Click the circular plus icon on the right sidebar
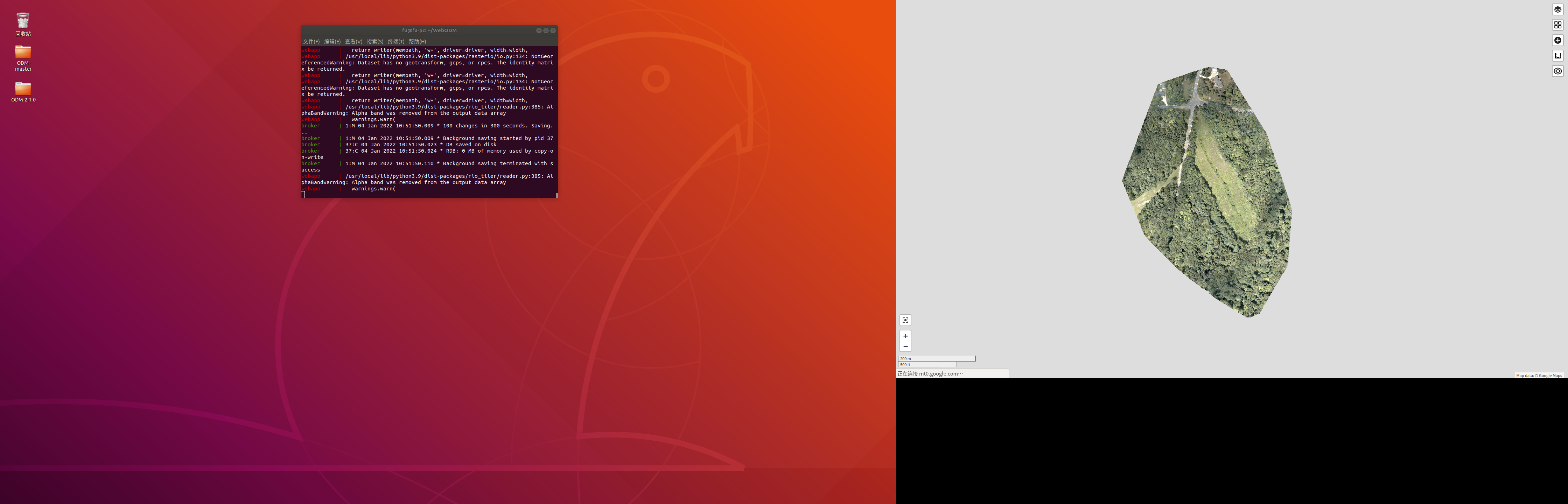This screenshot has width=1568, height=504. (1558, 40)
